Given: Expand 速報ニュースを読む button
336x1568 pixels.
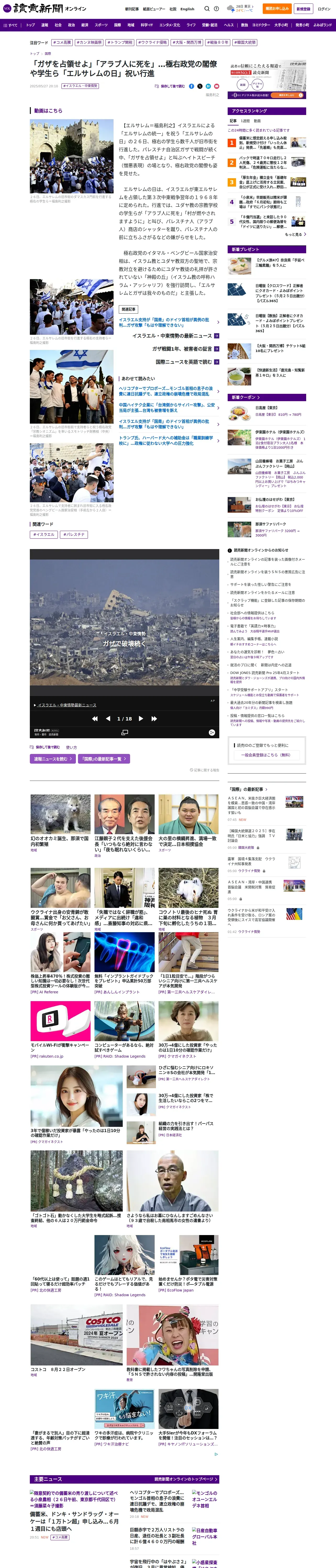Looking at the screenshot, I should [x=53, y=759].
